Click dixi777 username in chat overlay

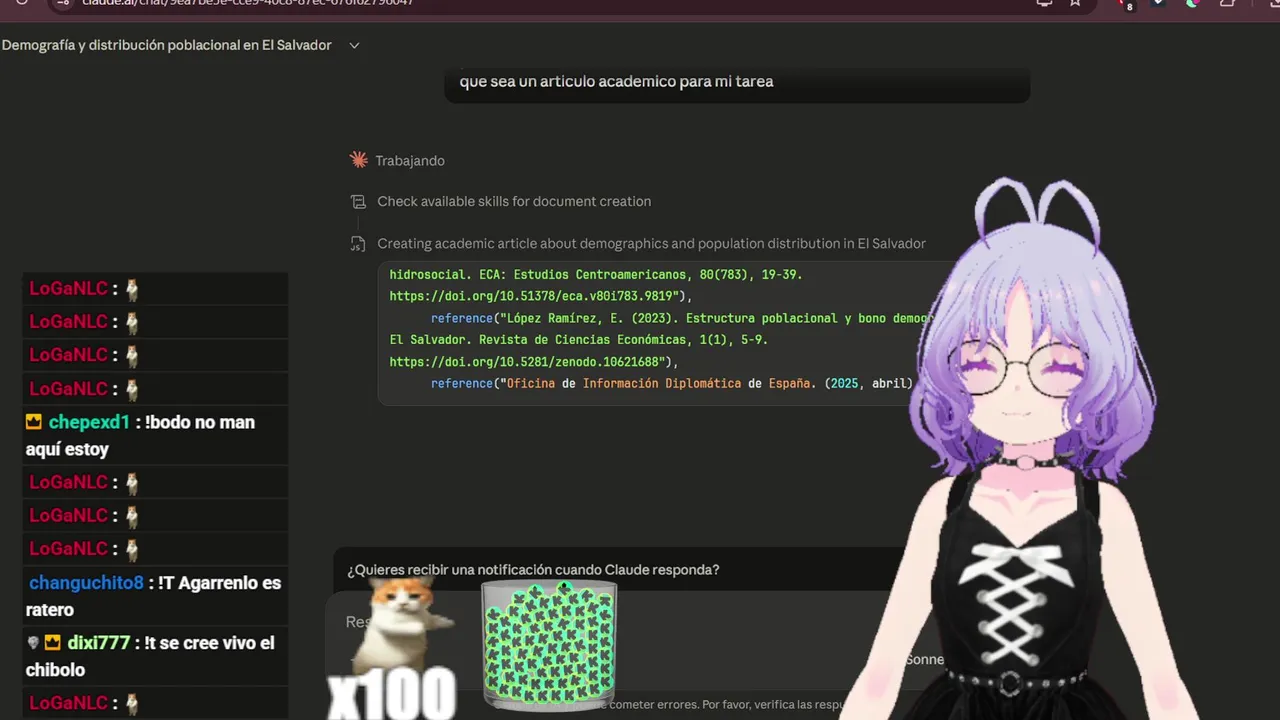tap(99, 643)
